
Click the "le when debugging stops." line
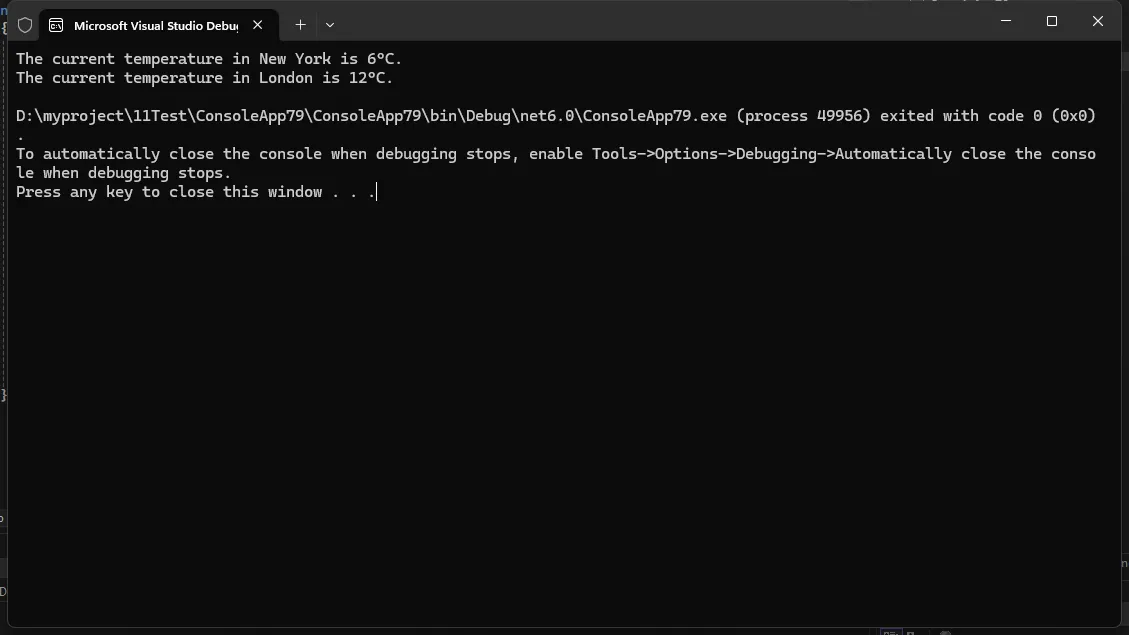[123, 173]
